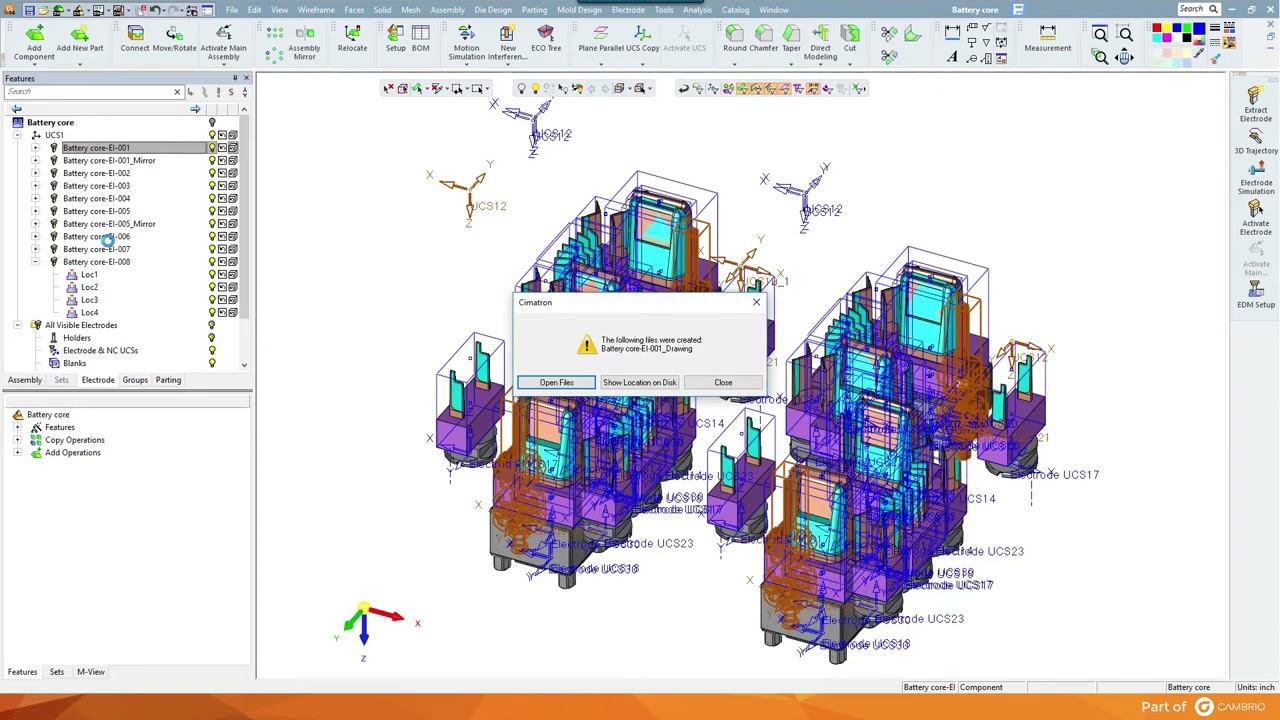Toggle visibility bulb for Battery core-El-008

coord(212,262)
